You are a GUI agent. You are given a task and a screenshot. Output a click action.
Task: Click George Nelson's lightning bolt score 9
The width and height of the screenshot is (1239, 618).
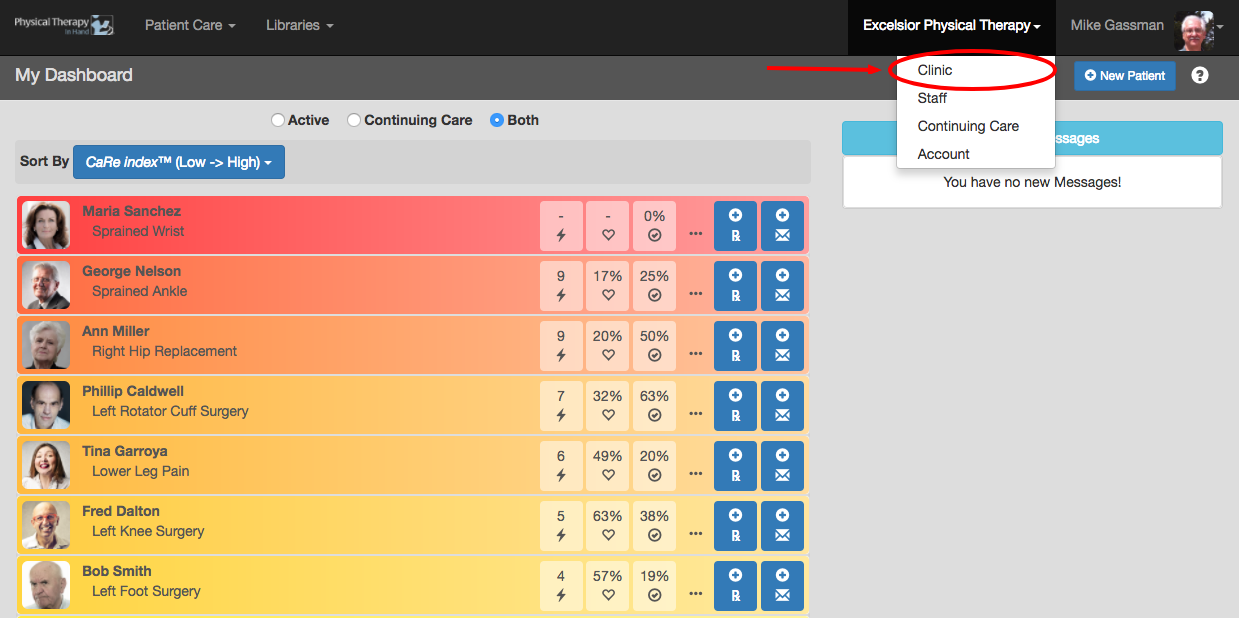(x=561, y=285)
